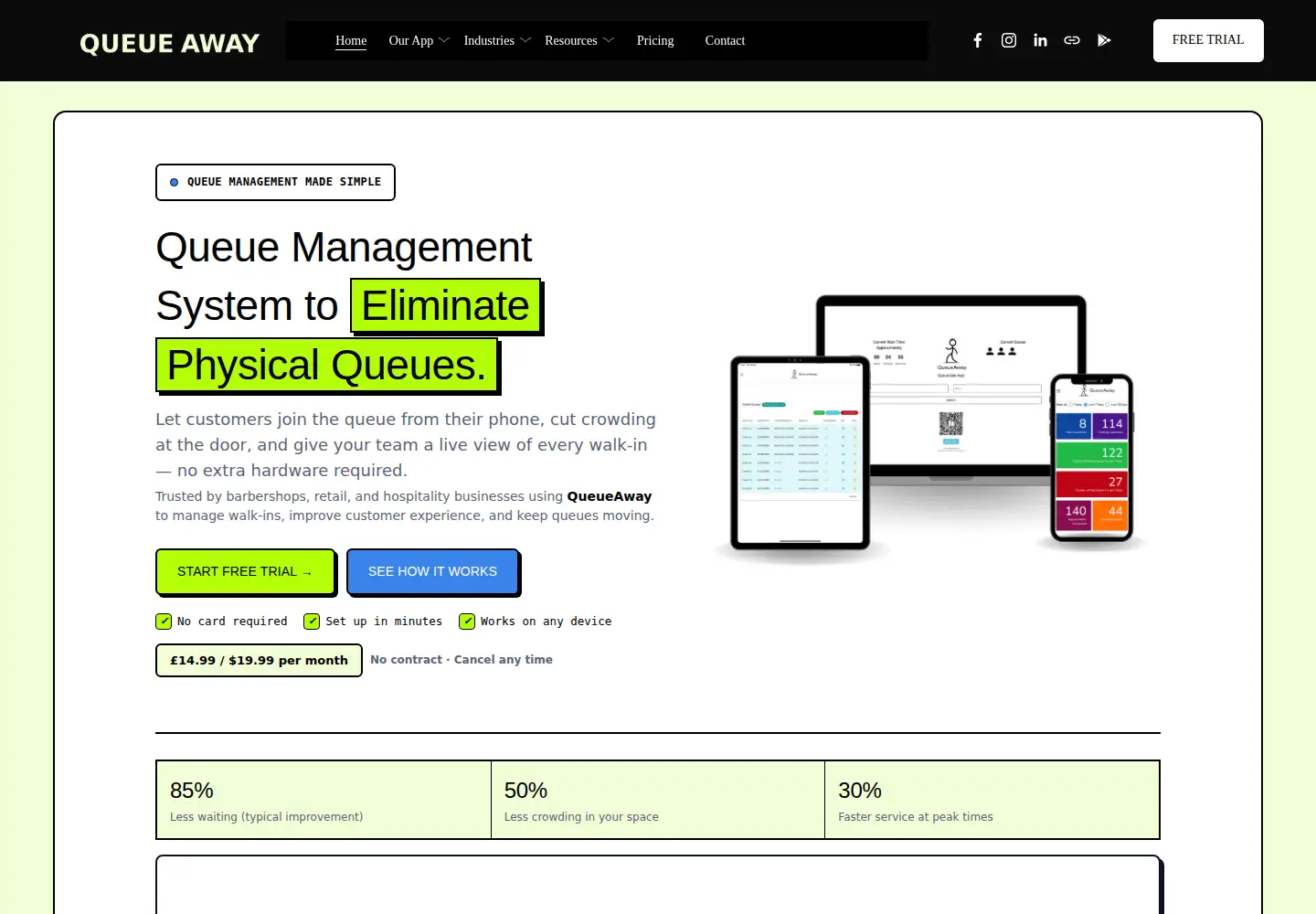Open the Resources menu
This screenshot has width=1316, height=914.
point(571,40)
